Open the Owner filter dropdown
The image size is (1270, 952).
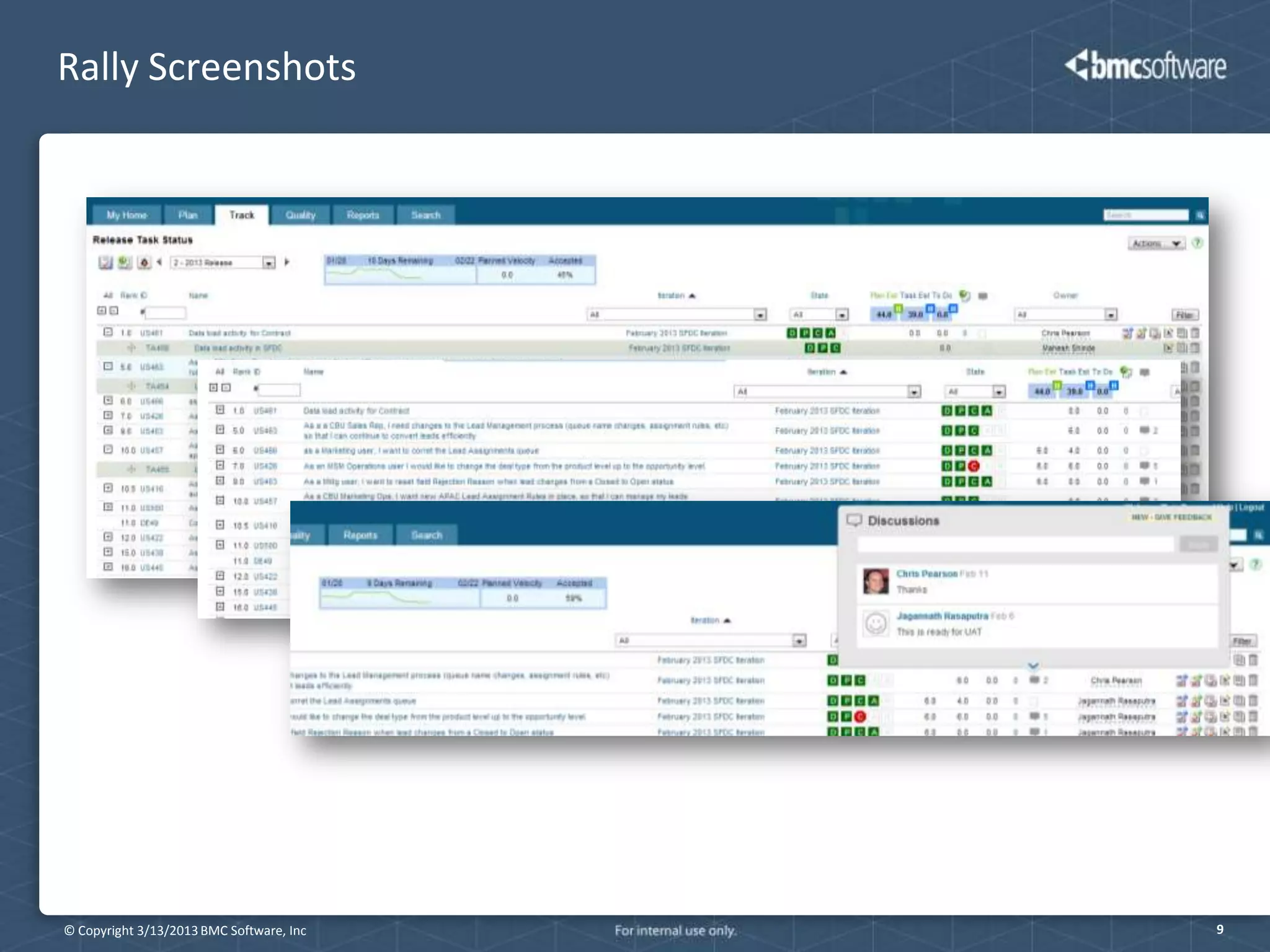1111,315
